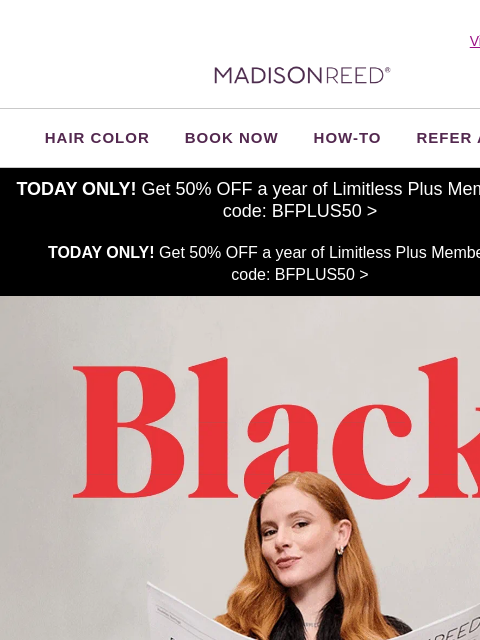Select BOOK NOW in the navigation bar

point(231,138)
